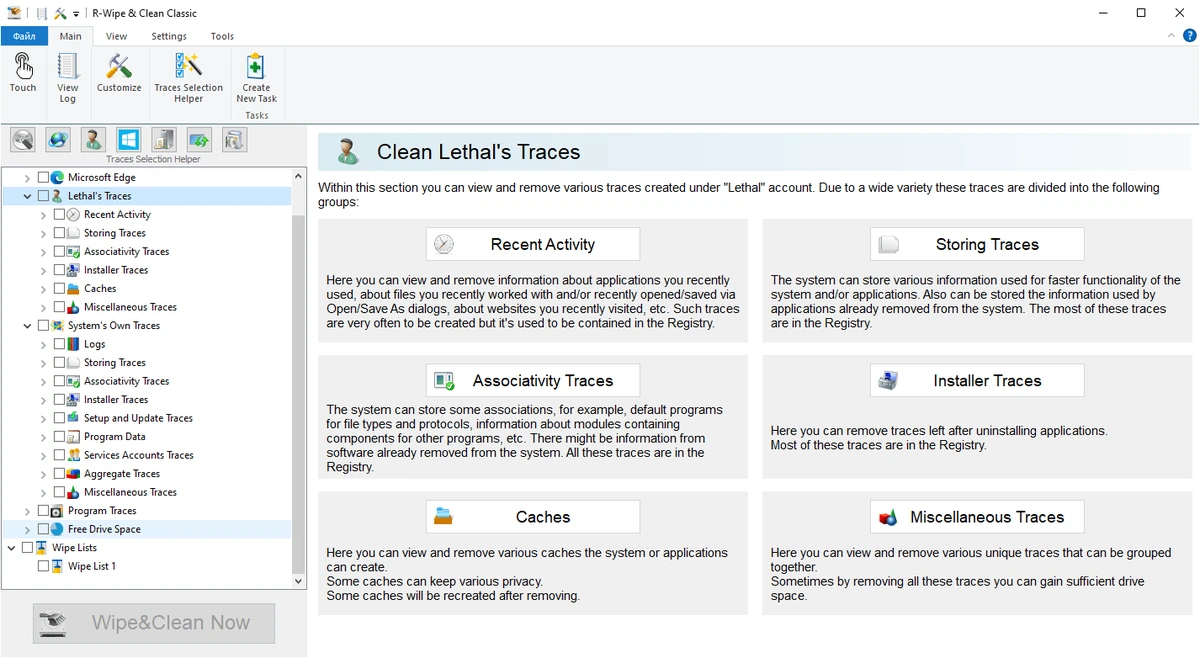The image size is (1200, 658).
Task: Check the Setup and Update Traces checkbox
Action: coord(59,418)
